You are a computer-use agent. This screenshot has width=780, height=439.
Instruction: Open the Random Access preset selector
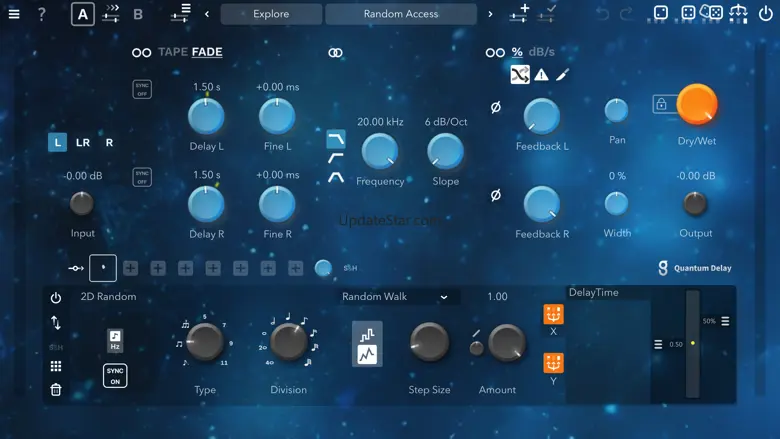[400, 14]
